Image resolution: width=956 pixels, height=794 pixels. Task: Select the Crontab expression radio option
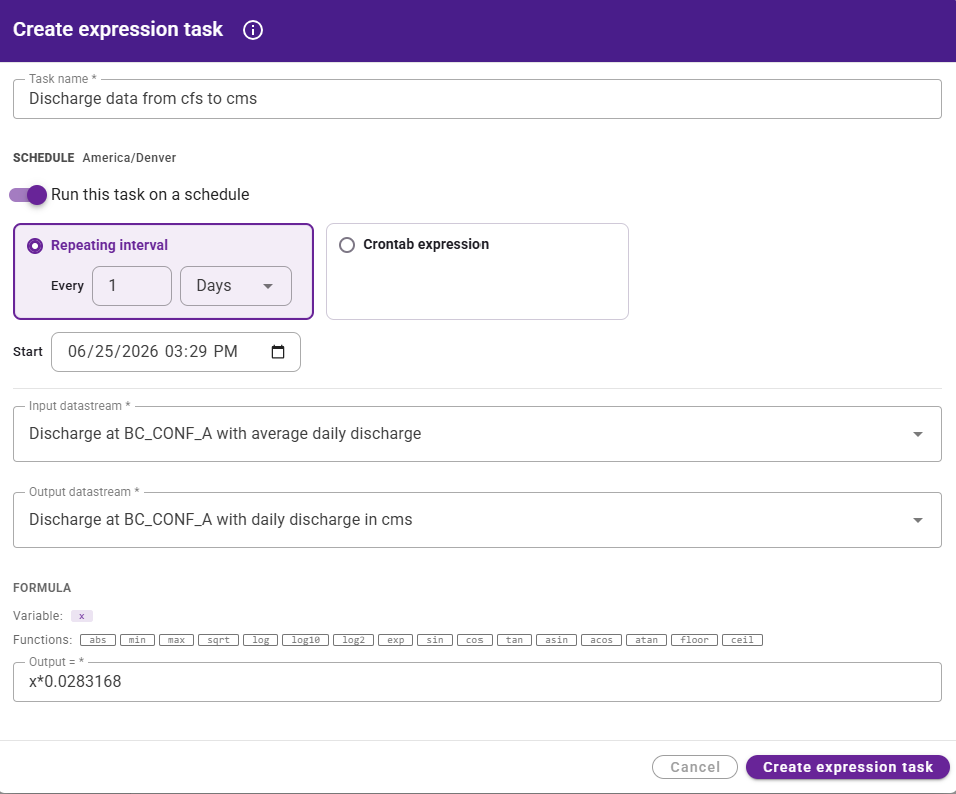[347, 245]
